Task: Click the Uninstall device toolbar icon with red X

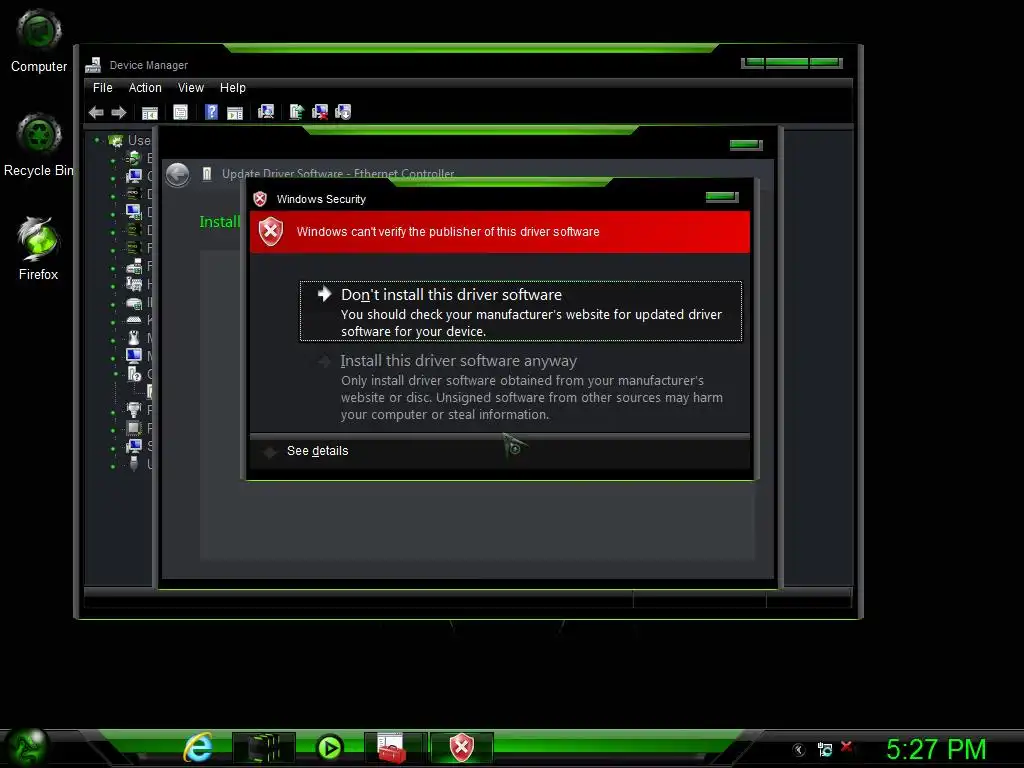Action: pyautogui.click(x=320, y=112)
